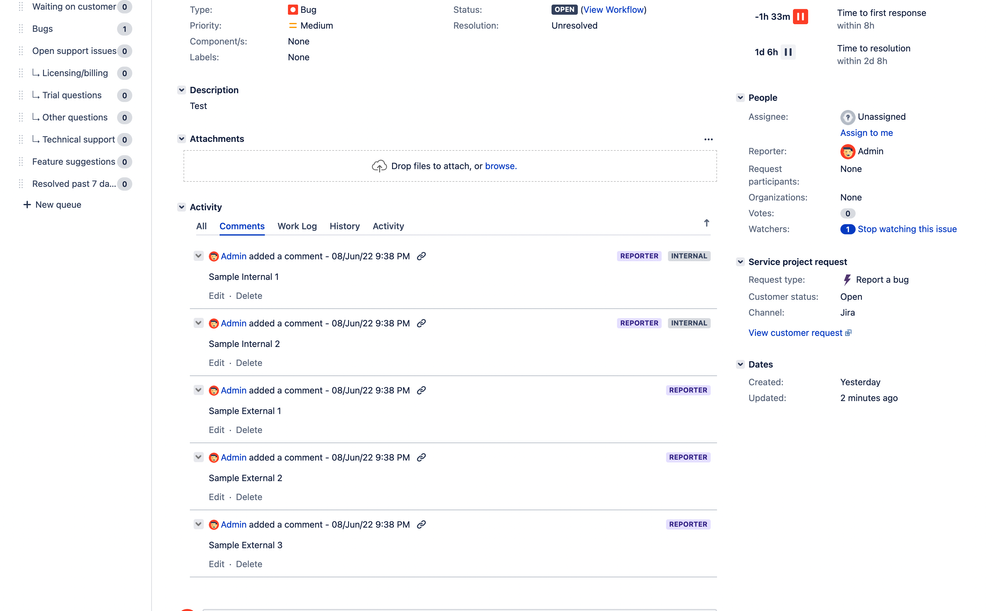
Task: Click the Admin reporter avatar in People
Action: pos(847,151)
